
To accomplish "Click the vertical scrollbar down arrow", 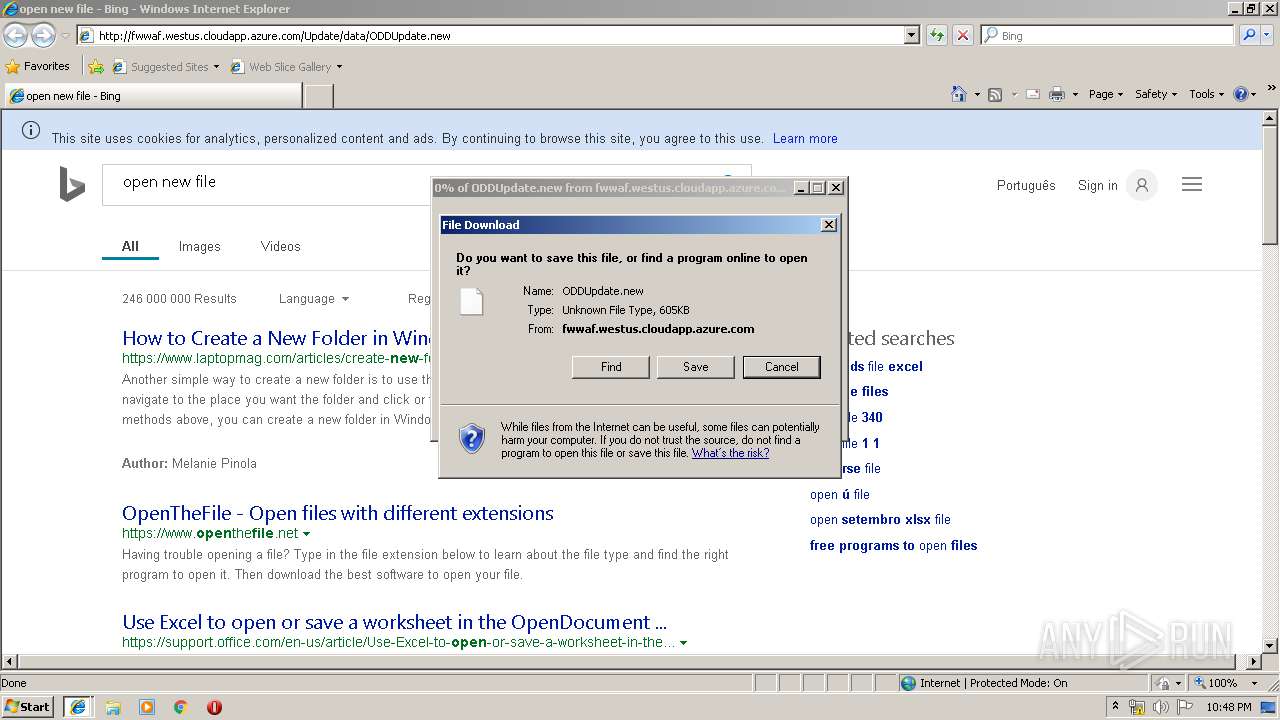I will coord(1270,645).
